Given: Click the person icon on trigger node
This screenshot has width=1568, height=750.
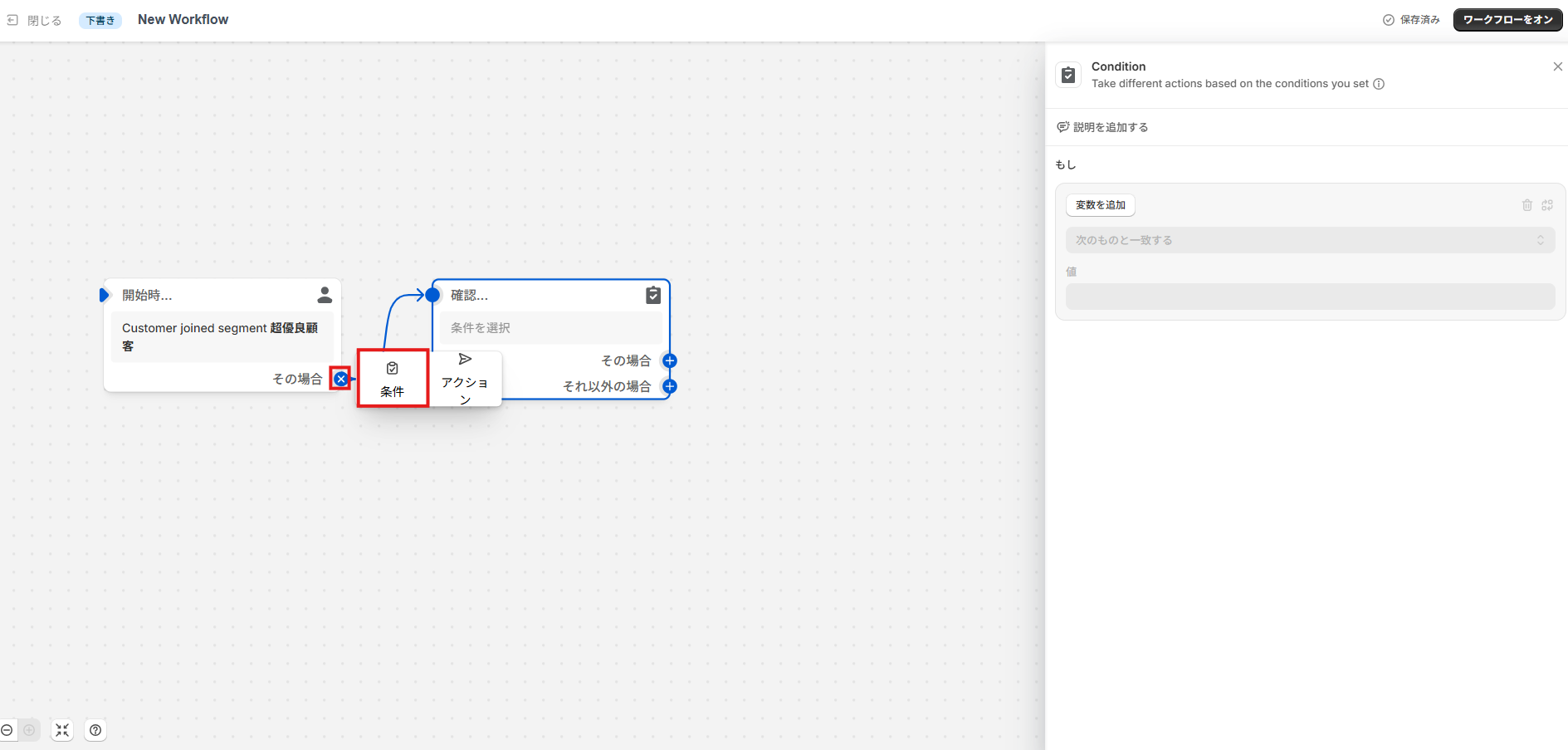Looking at the screenshot, I should 325,295.
